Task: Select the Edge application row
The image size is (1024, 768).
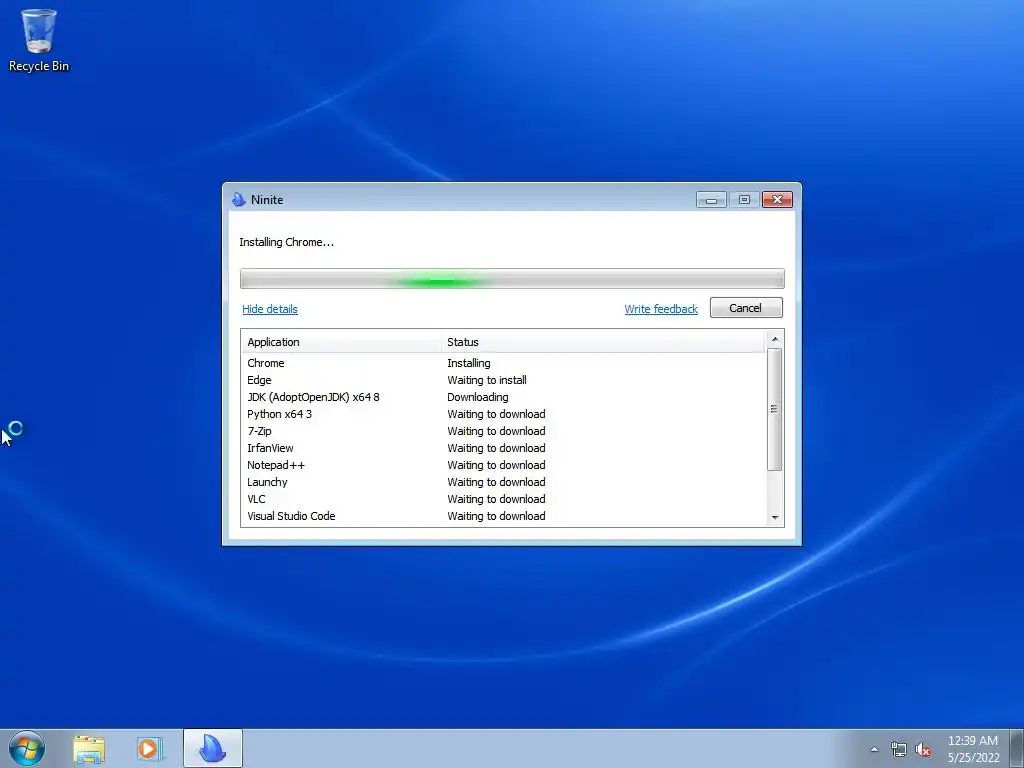Action: click(503, 380)
